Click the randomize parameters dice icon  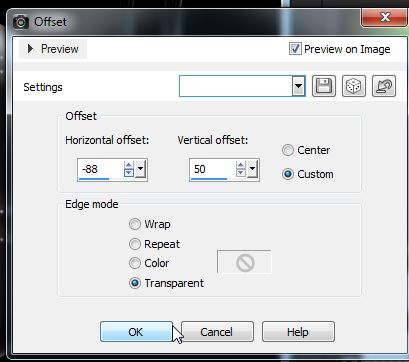(x=354, y=86)
